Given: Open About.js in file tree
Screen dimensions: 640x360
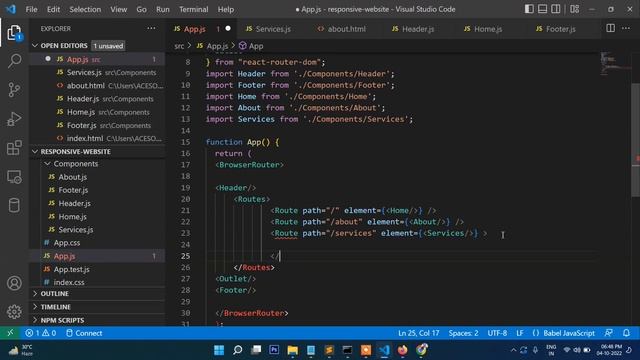Looking at the screenshot, I should click(72, 177).
